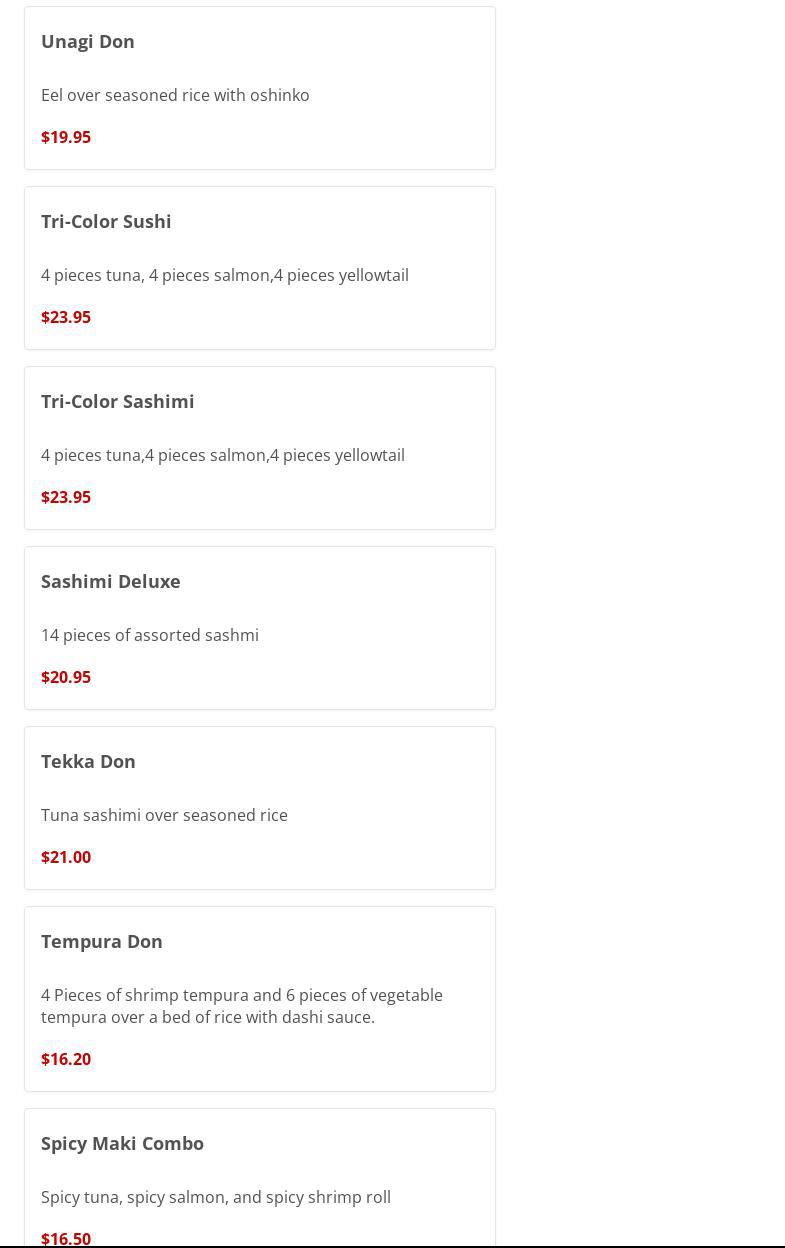Click the Tri-Color Sushi pieces description

(225, 275)
